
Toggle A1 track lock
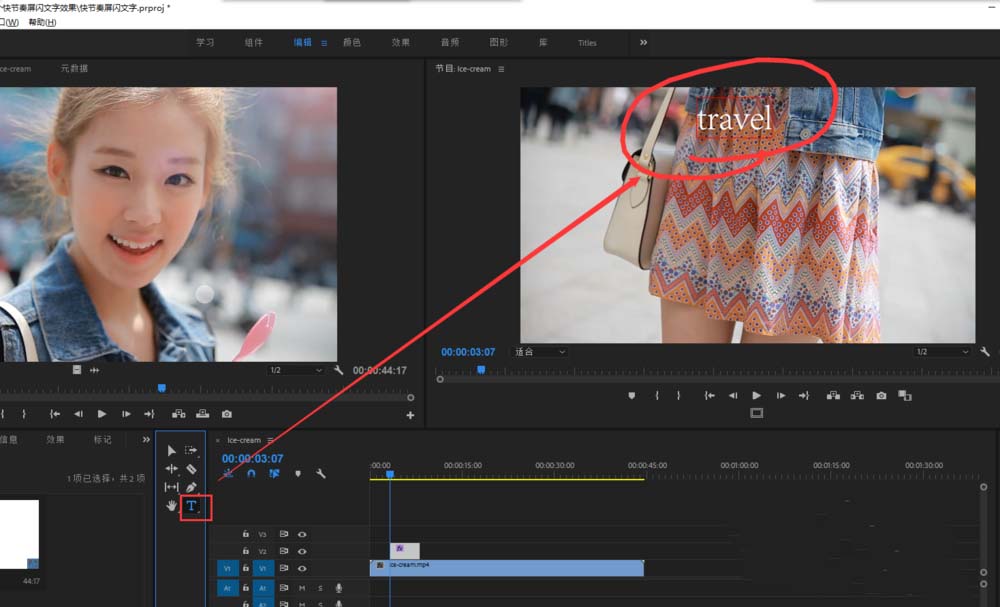click(x=246, y=587)
